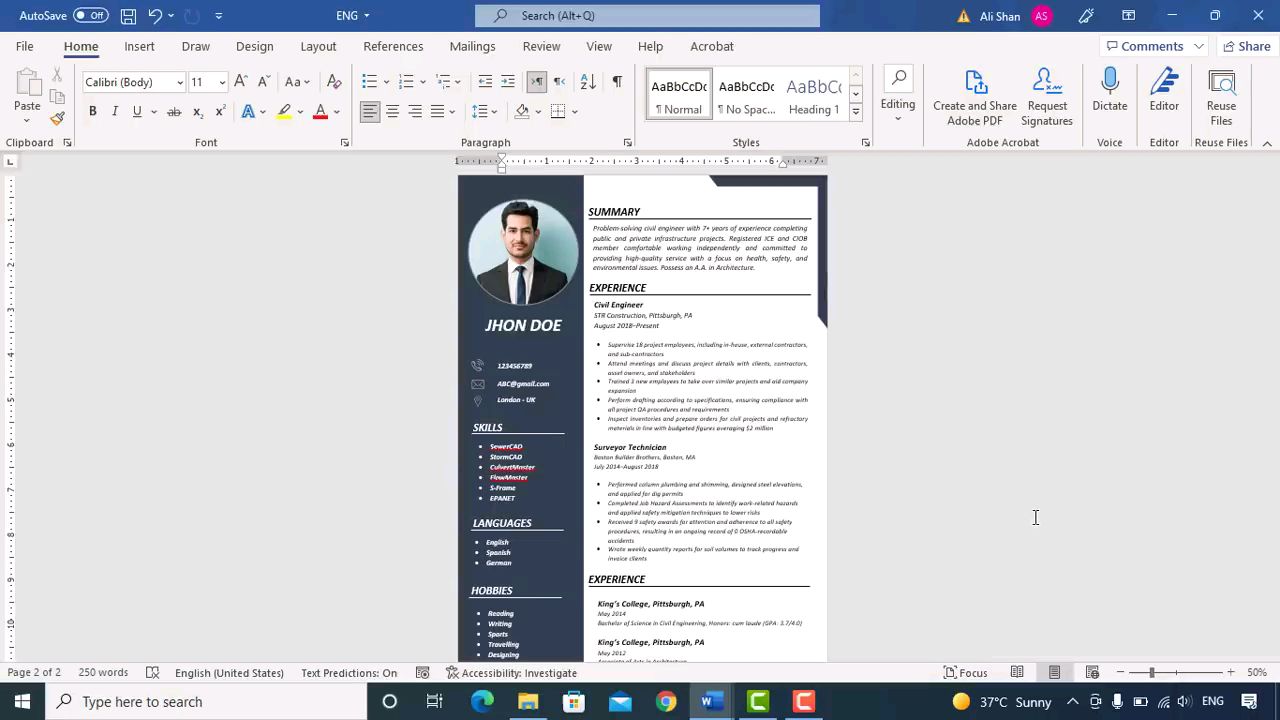Decrease paragraph indent

tap(485, 82)
